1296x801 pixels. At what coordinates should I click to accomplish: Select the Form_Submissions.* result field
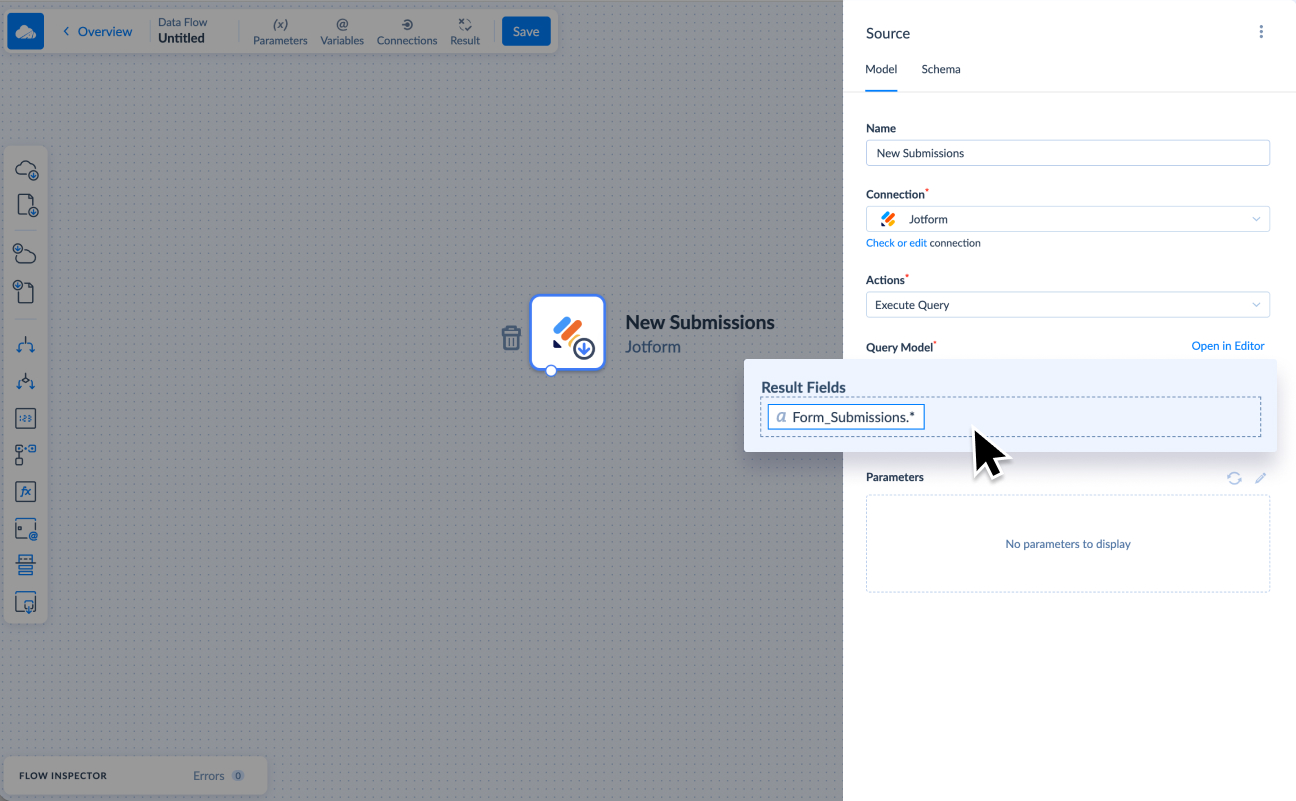(x=846, y=417)
